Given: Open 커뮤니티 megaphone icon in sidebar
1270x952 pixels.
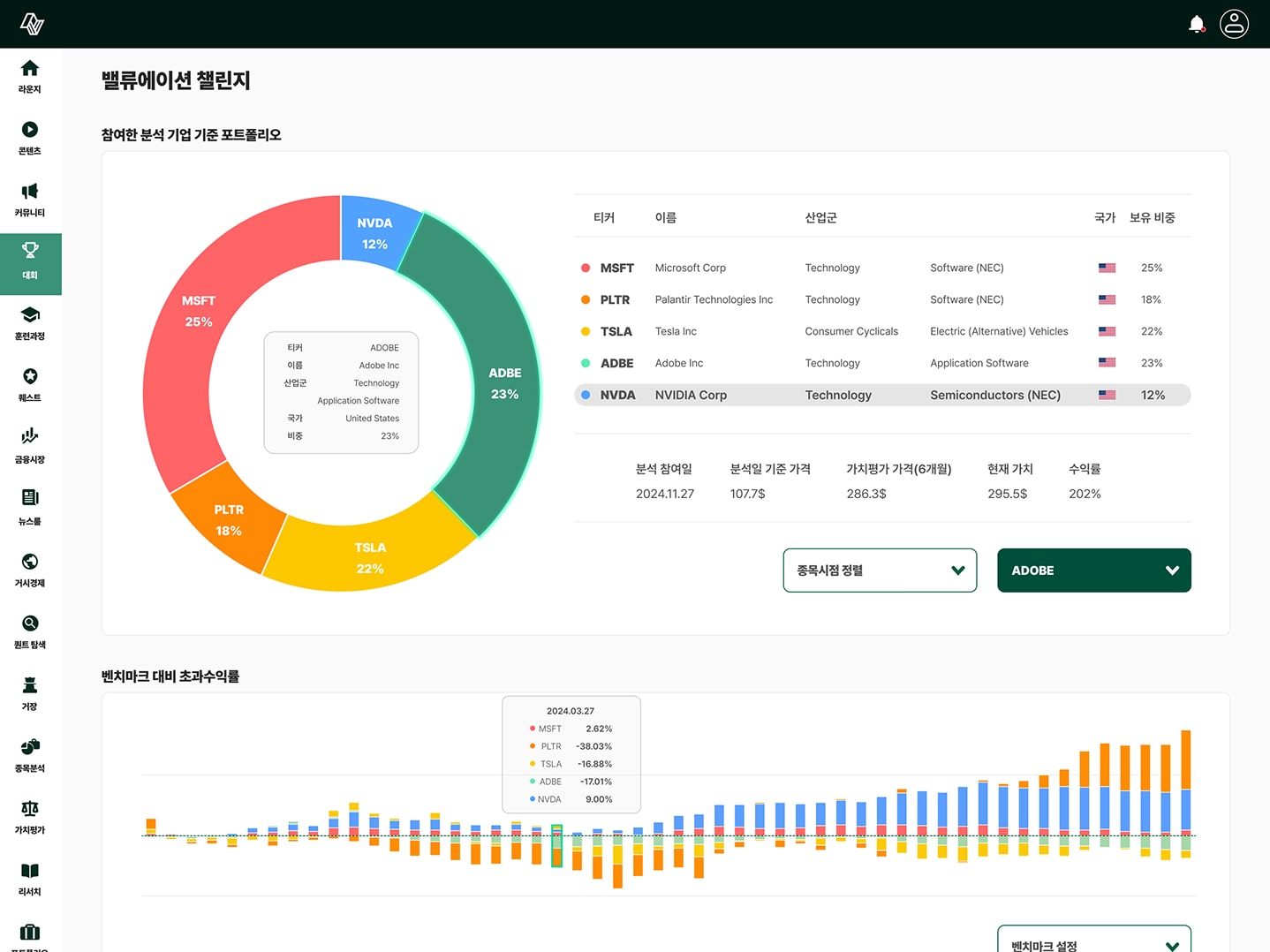Looking at the screenshot, I should pos(30,192).
